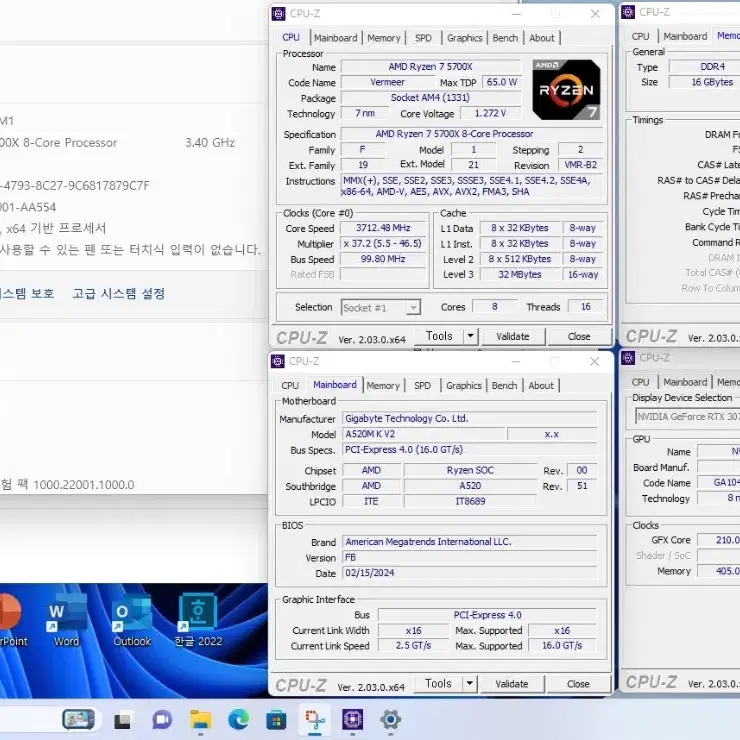Viewport: 740px width, 740px height.
Task: Open Chat icon on taskbar
Action: (x=162, y=720)
